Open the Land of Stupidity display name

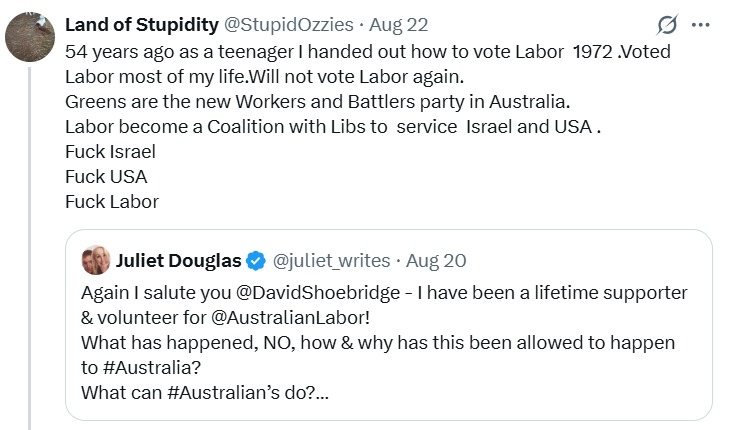142,25
